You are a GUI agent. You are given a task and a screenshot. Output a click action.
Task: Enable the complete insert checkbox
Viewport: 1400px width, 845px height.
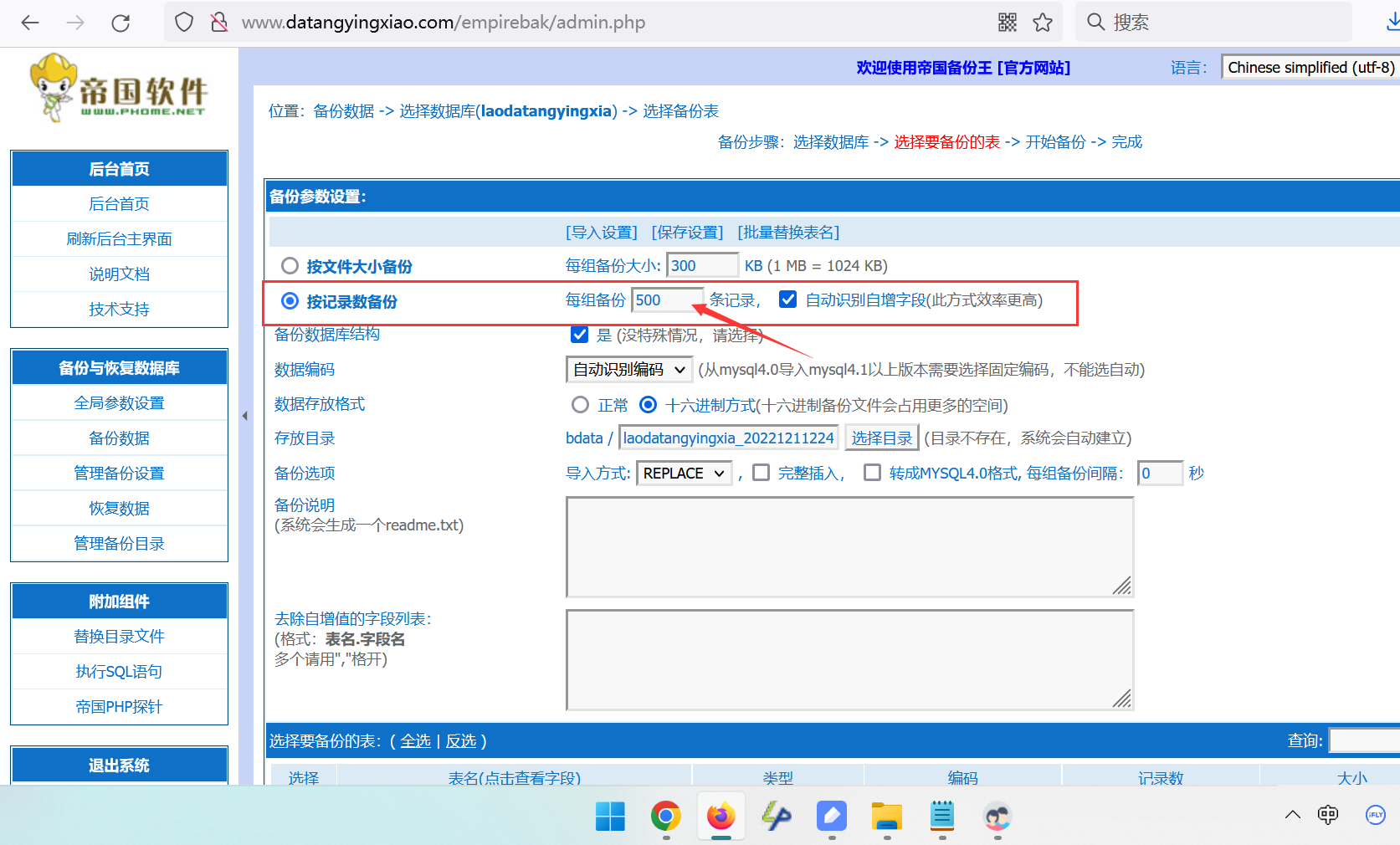(761, 473)
